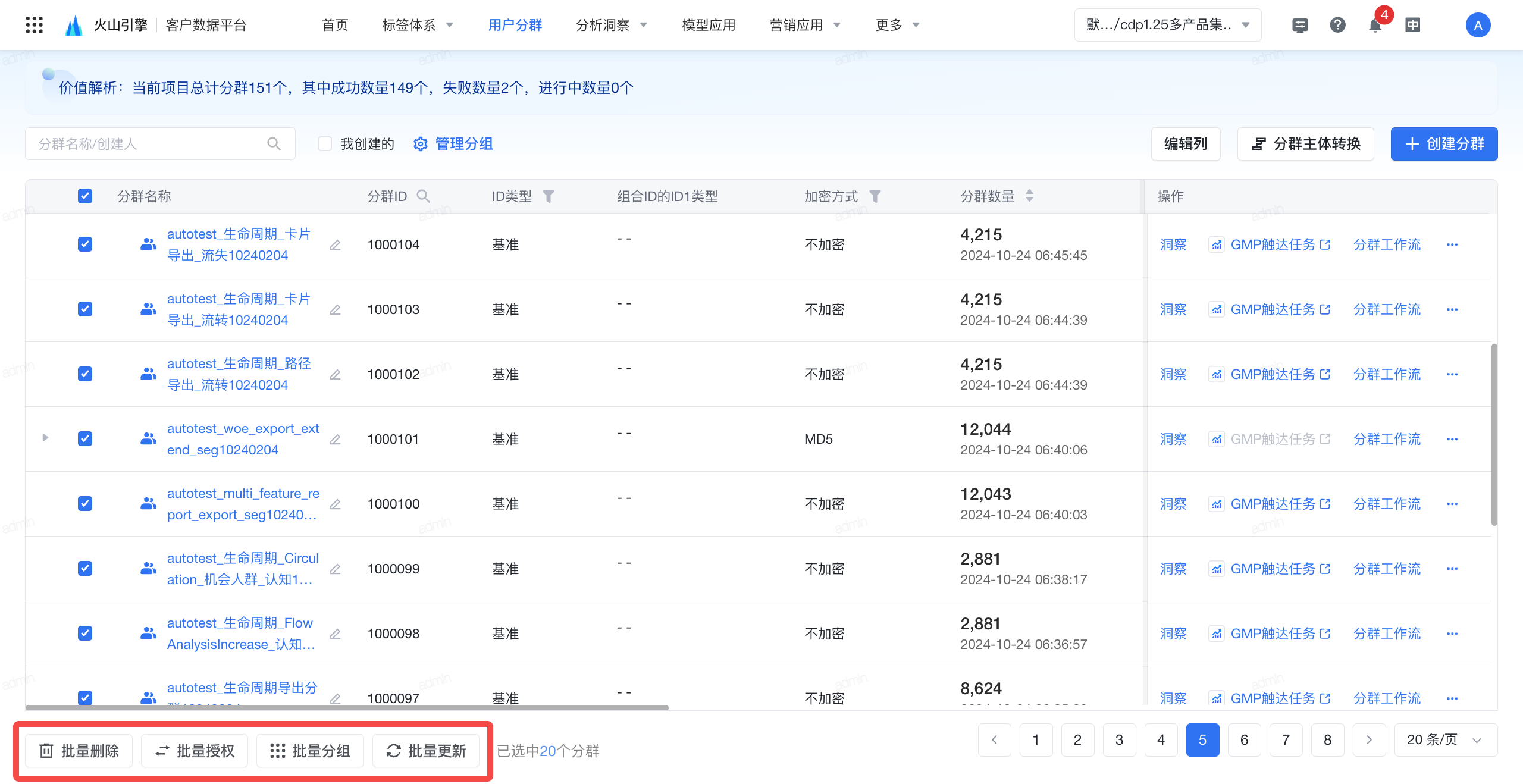Open 洞察 for segment 1000104

pyautogui.click(x=1173, y=244)
